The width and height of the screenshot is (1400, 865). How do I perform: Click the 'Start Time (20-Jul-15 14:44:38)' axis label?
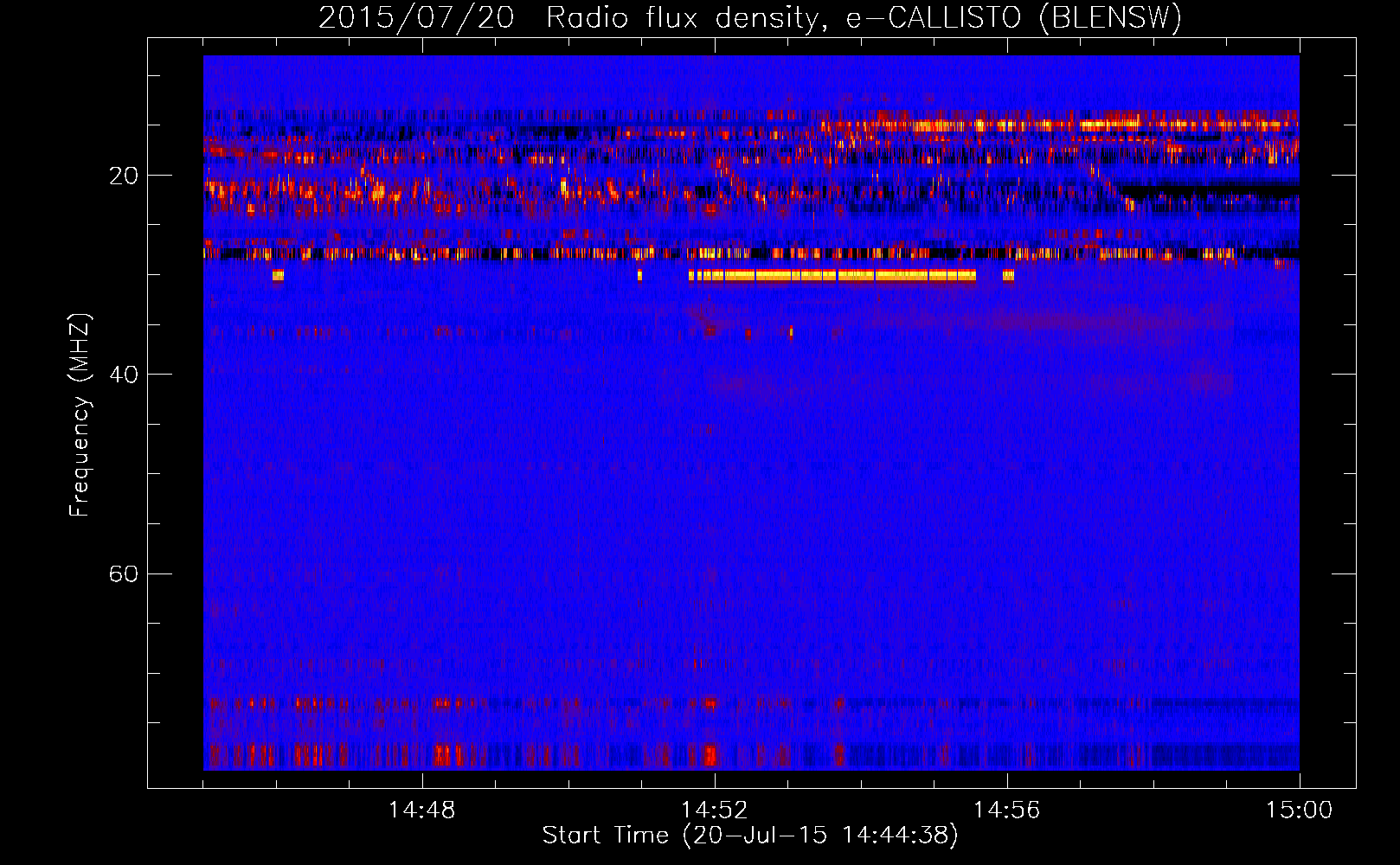[750, 836]
